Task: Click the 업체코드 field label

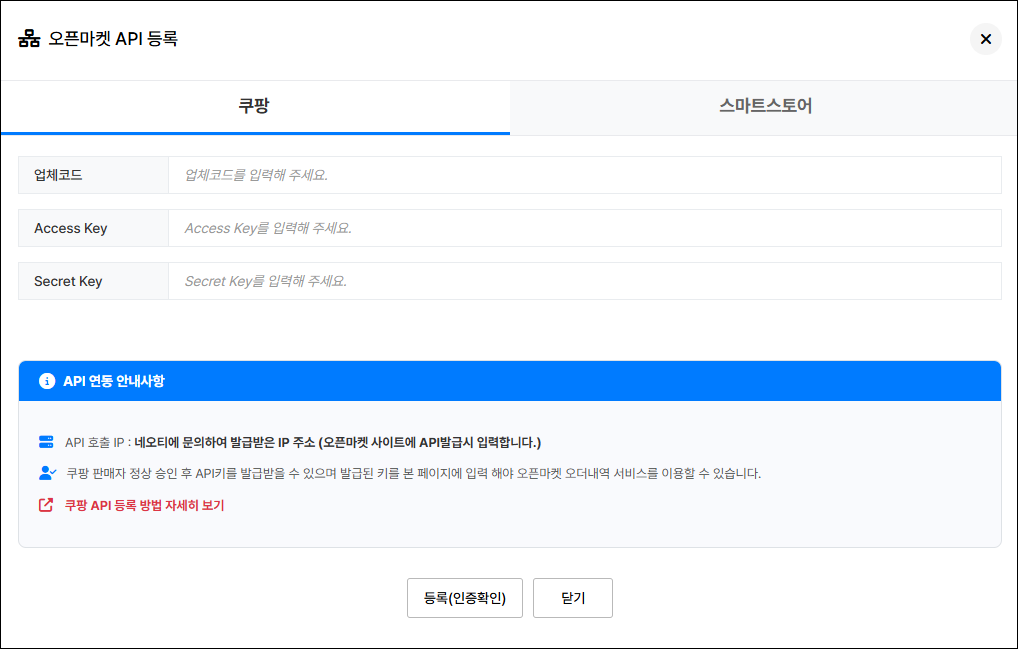Action: (x=58, y=175)
